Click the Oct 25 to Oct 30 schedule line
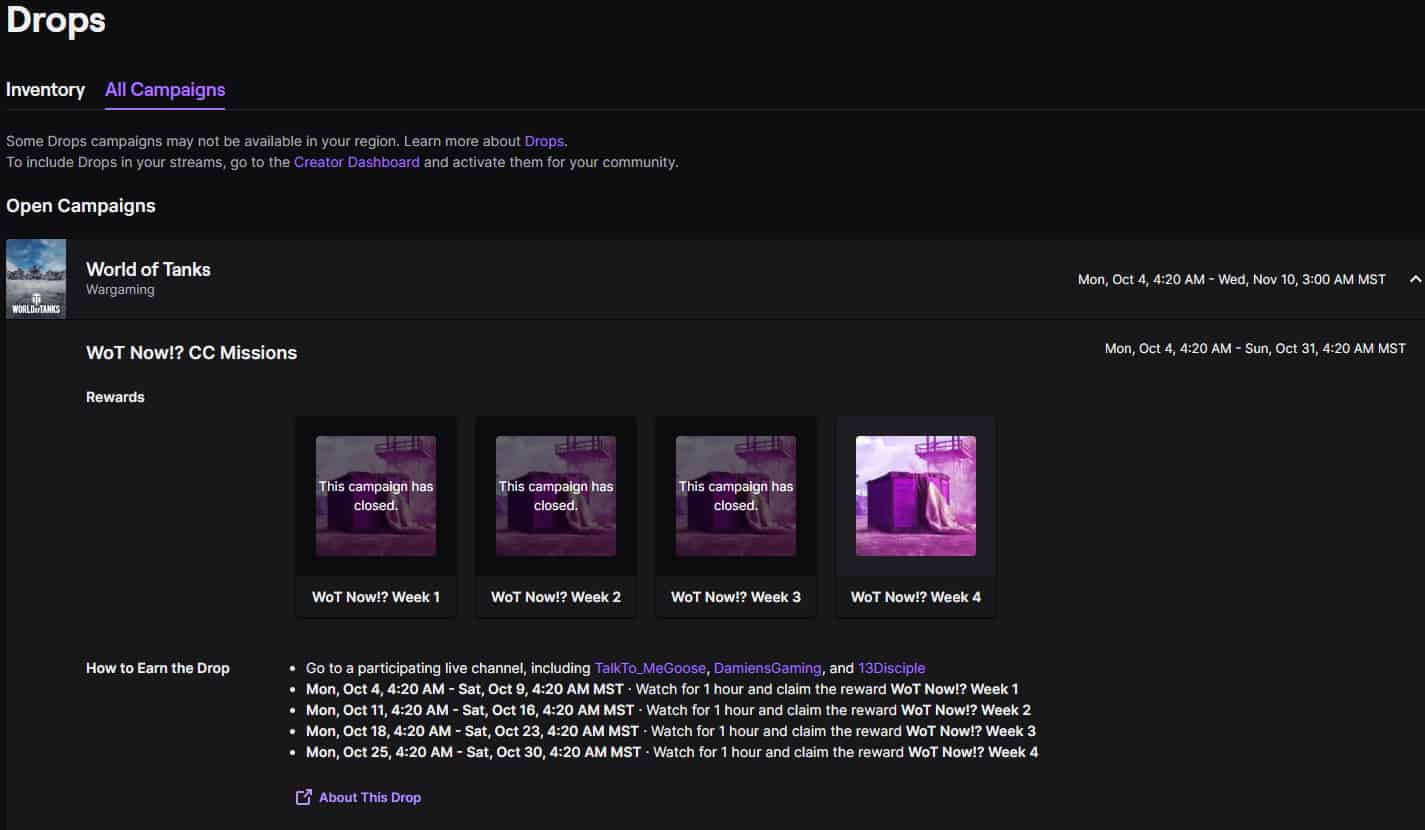1425x830 pixels. tap(672, 752)
